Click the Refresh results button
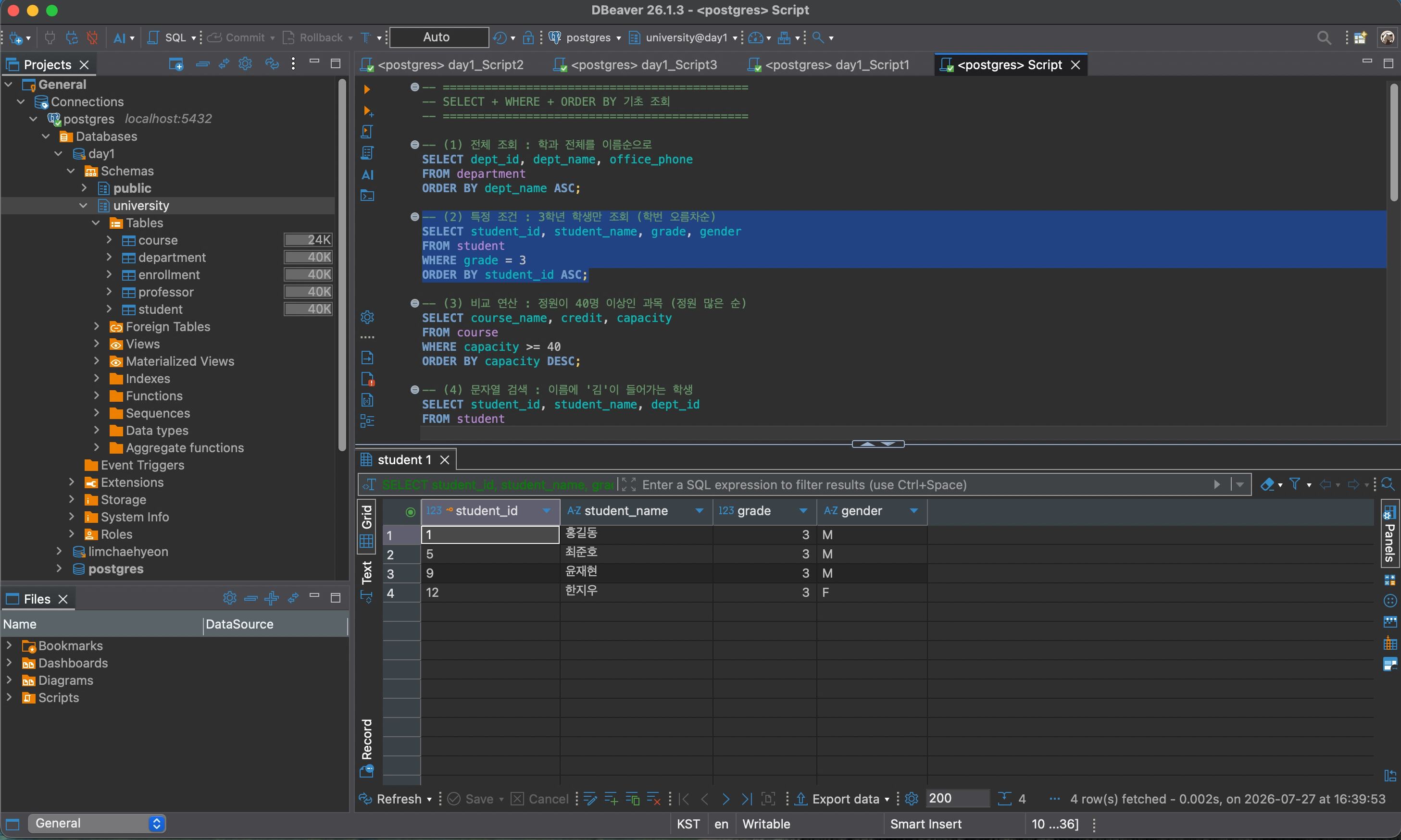This screenshot has height=840, width=1401. [391, 799]
